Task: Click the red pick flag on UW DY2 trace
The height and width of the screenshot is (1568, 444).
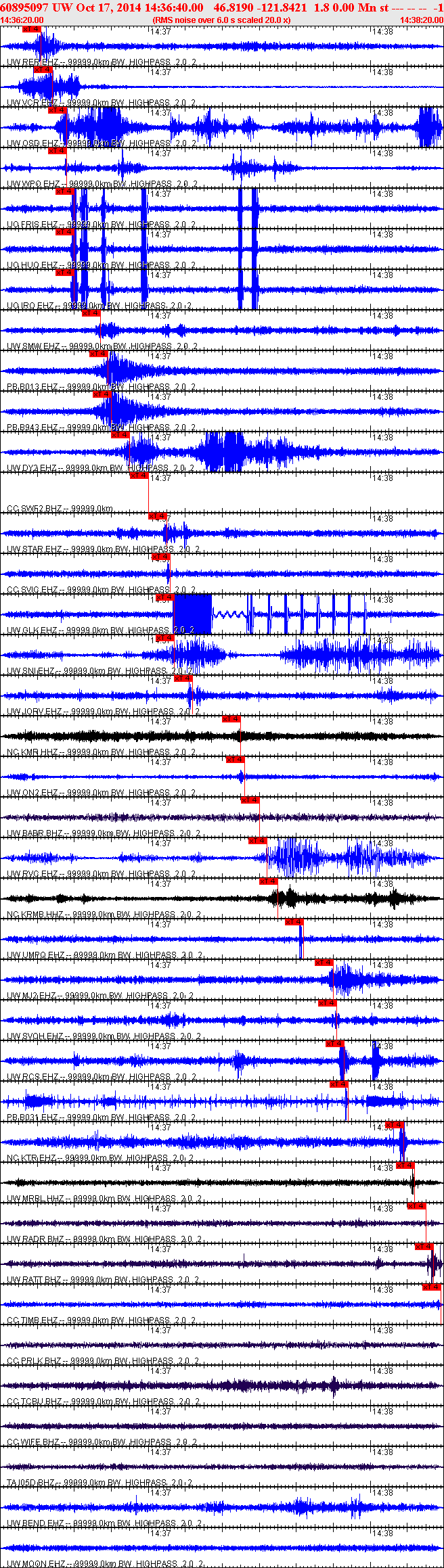Action: pos(120,435)
